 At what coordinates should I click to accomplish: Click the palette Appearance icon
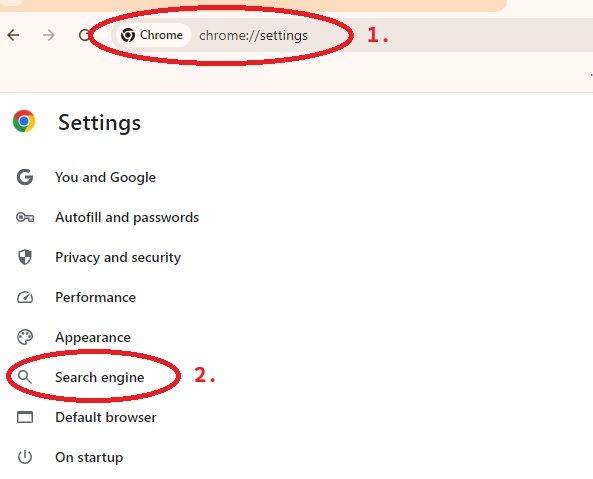25,337
